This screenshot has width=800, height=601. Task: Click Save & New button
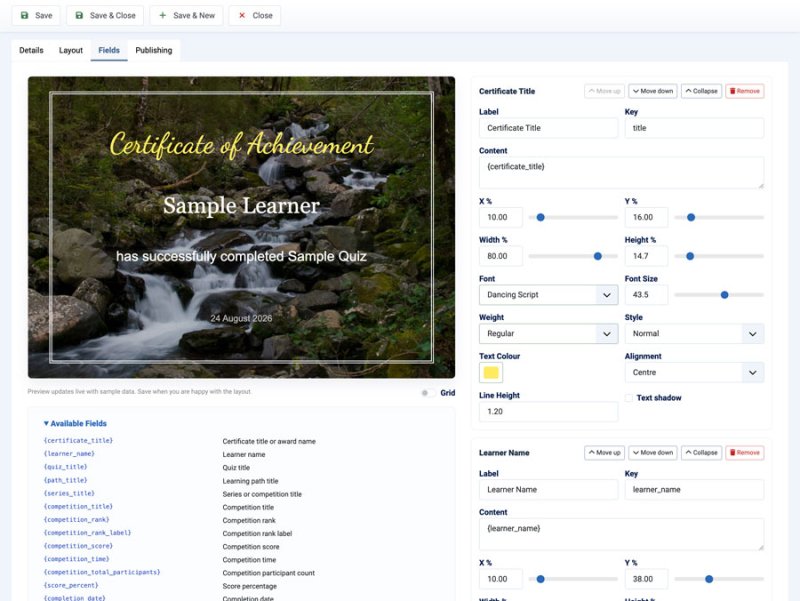coord(186,15)
